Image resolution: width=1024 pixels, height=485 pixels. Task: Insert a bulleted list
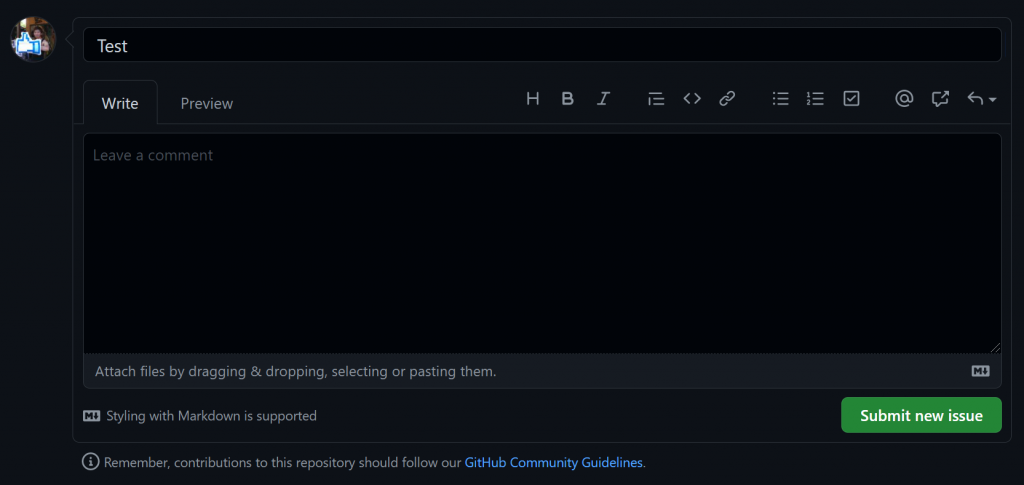tap(781, 98)
